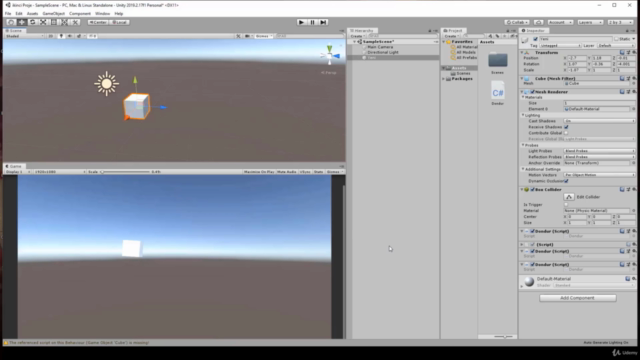Click Stats button in Game view
The image size is (640, 360).
coord(318,172)
